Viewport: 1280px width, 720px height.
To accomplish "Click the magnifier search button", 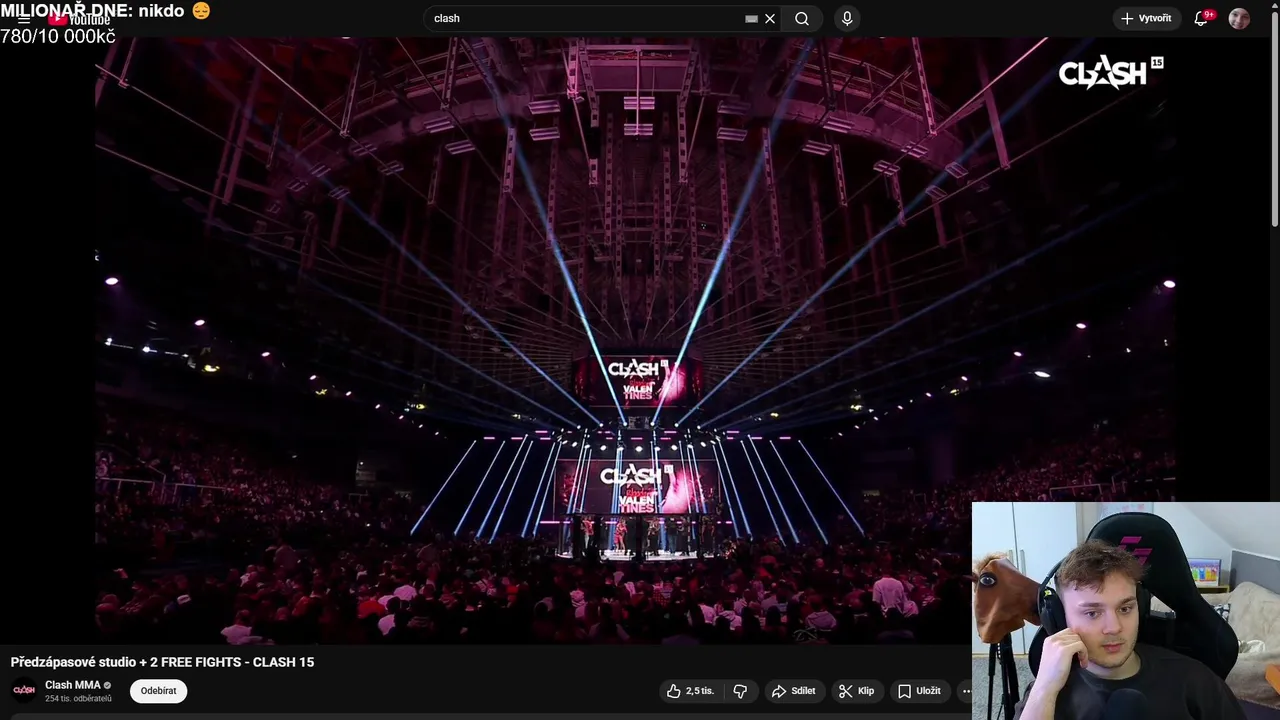I will (802, 18).
